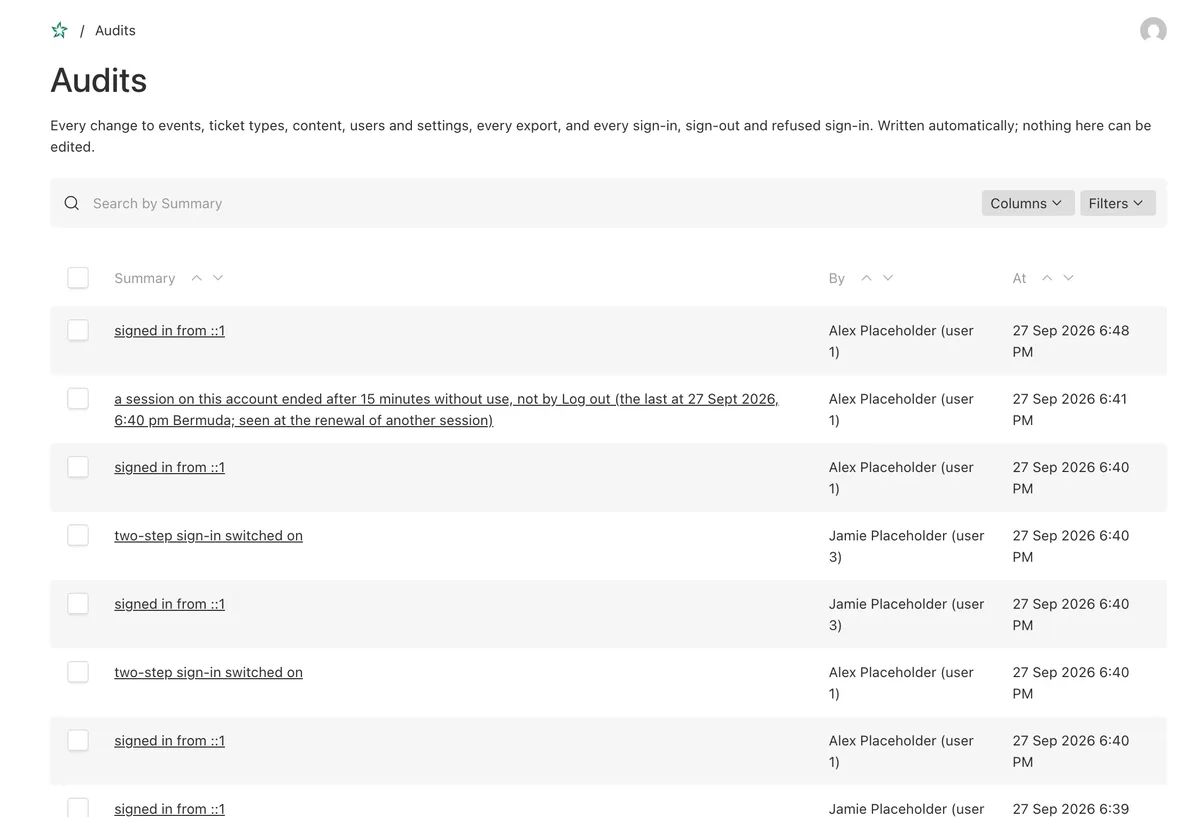
Task: Click the star logo home icon
Action: click(x=59, y=30)
